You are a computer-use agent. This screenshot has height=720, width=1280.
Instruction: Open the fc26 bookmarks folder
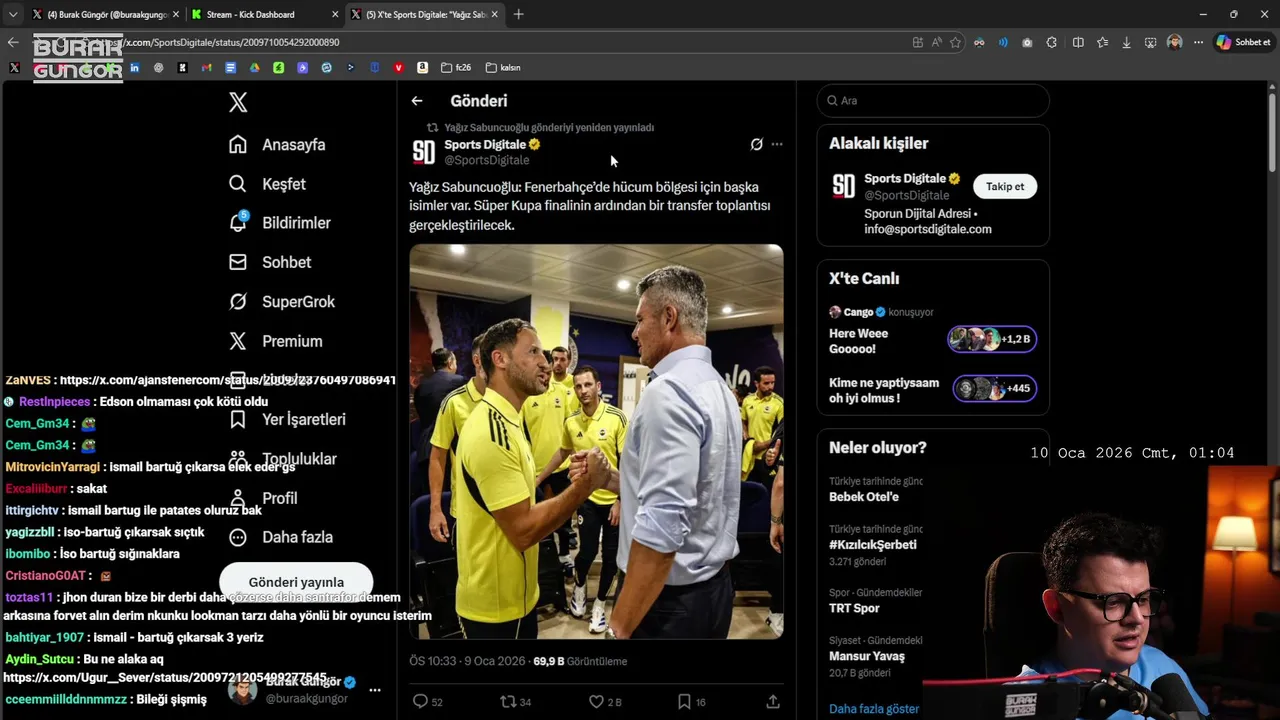[455, 68]
